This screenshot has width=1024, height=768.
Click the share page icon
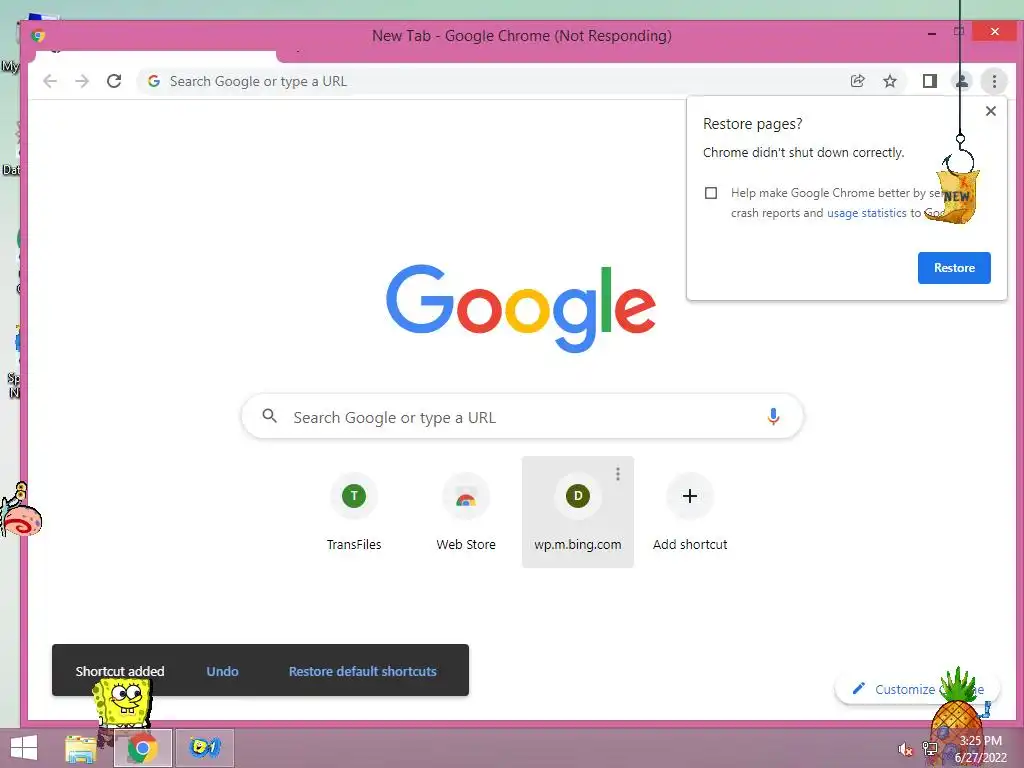coord(857,81)
